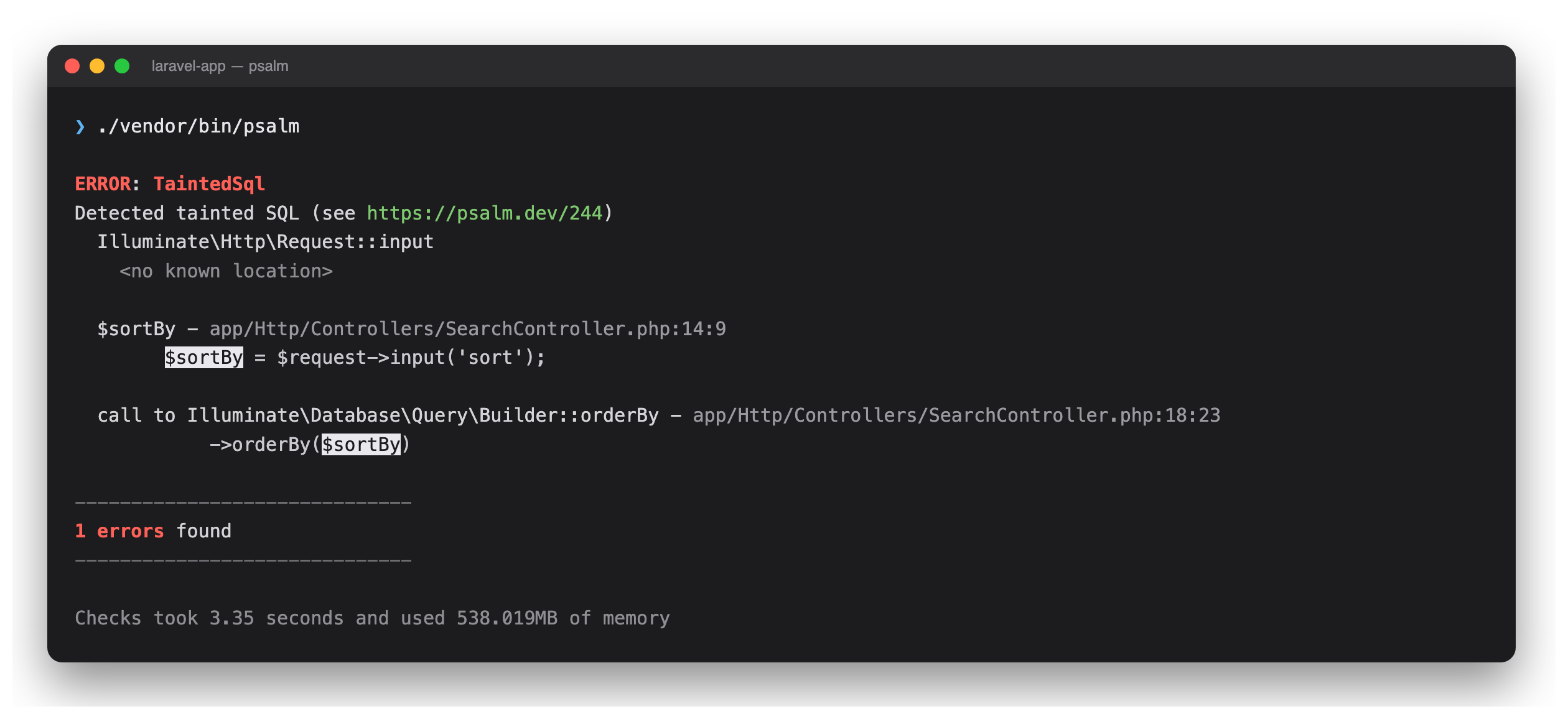Click the '->orderBy(' code text
The width and height of the screenshot is (1568, 719).
click(x=264, y=445)
